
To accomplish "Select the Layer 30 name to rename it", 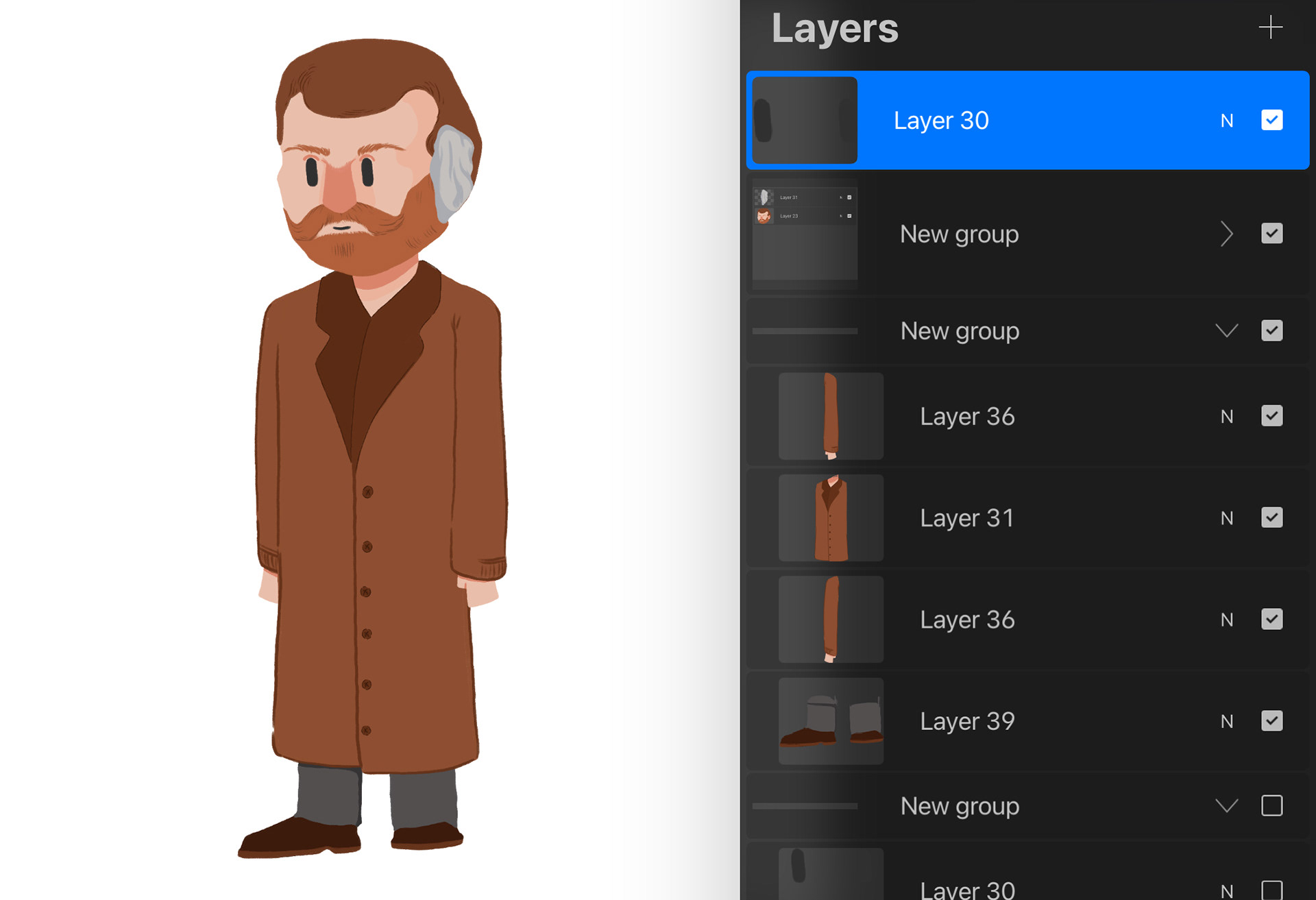I will tap(941, 120).
